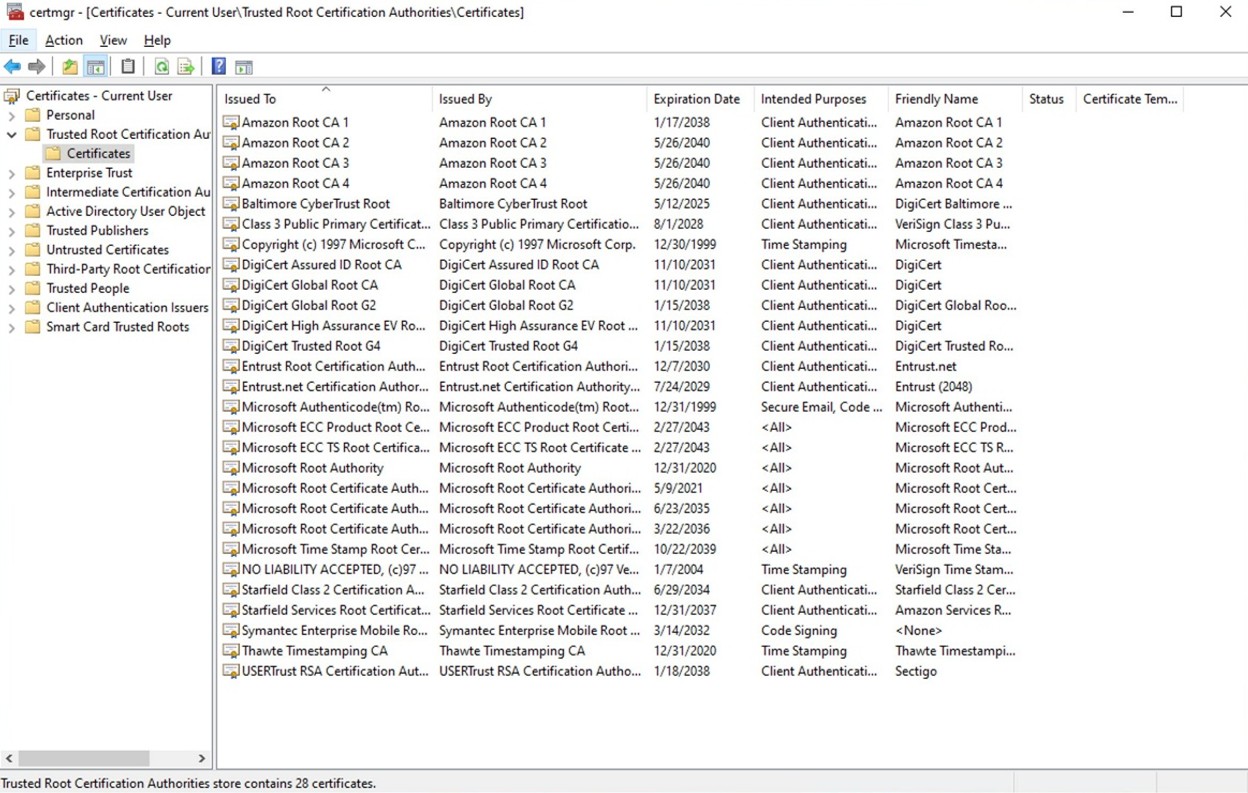Toggle the Show/Hide Action Pane icon
1248x793 pixels.
click(244, 65)
